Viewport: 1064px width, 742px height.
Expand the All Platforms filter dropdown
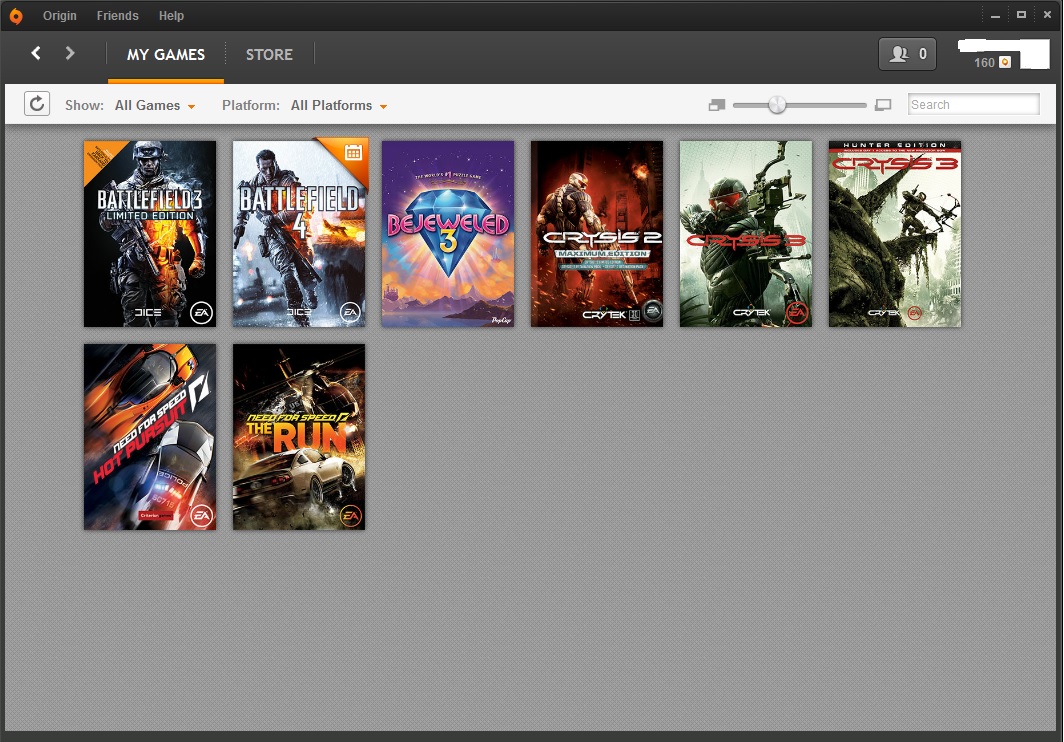[x=338, y=105]
